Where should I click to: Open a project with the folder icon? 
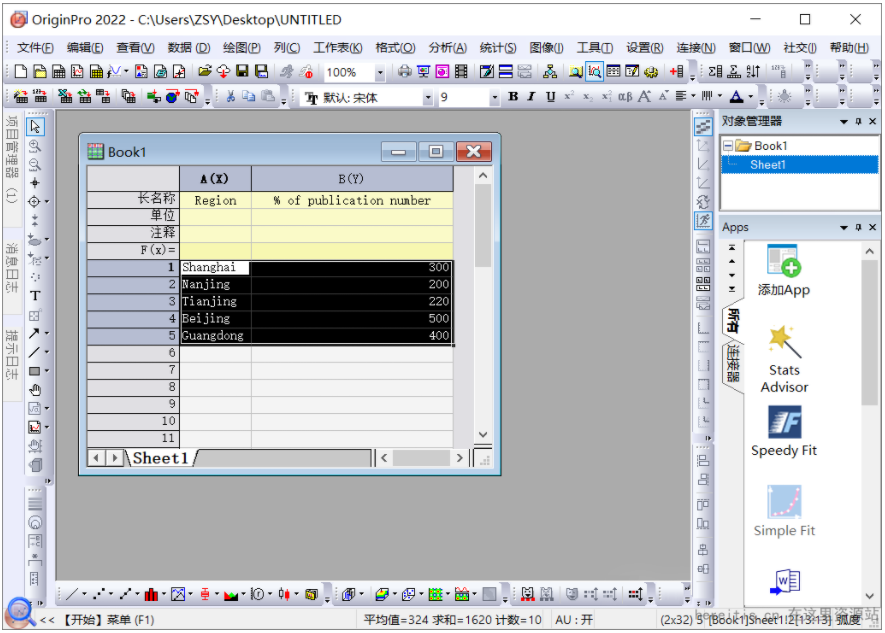205,72
